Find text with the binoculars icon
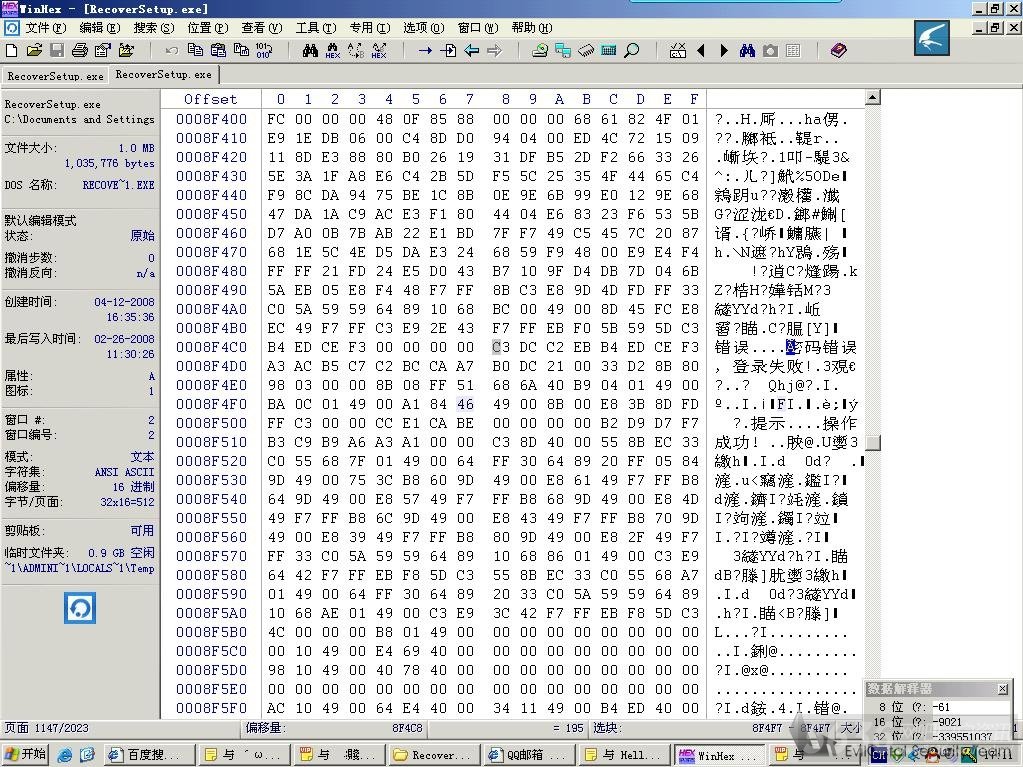Screen dimensions: 1023x767 pyautogui.click(x=311, y=50)
